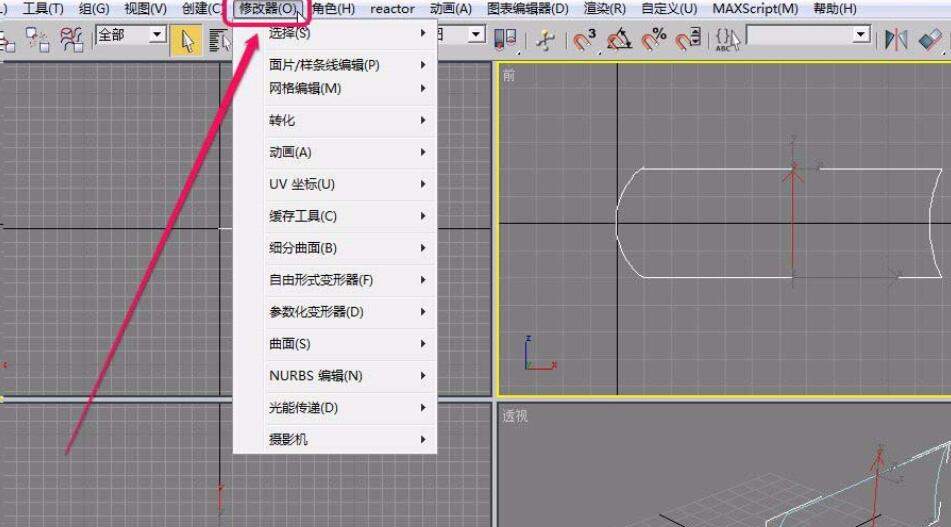This screenshot has height=527, width=951.
Task: Expand 自由形式变形器(F) submenu
Action: 350,280
